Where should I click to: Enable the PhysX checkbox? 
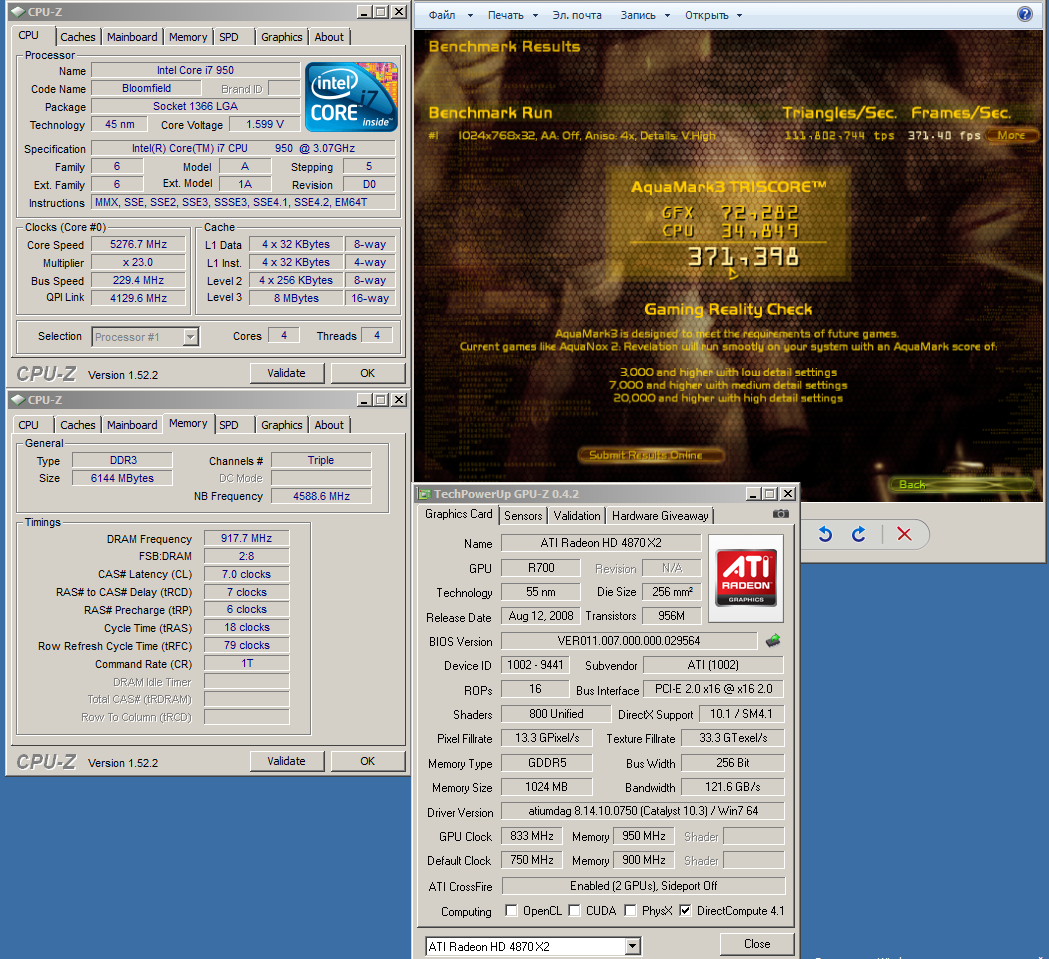[x=630, y=910]
